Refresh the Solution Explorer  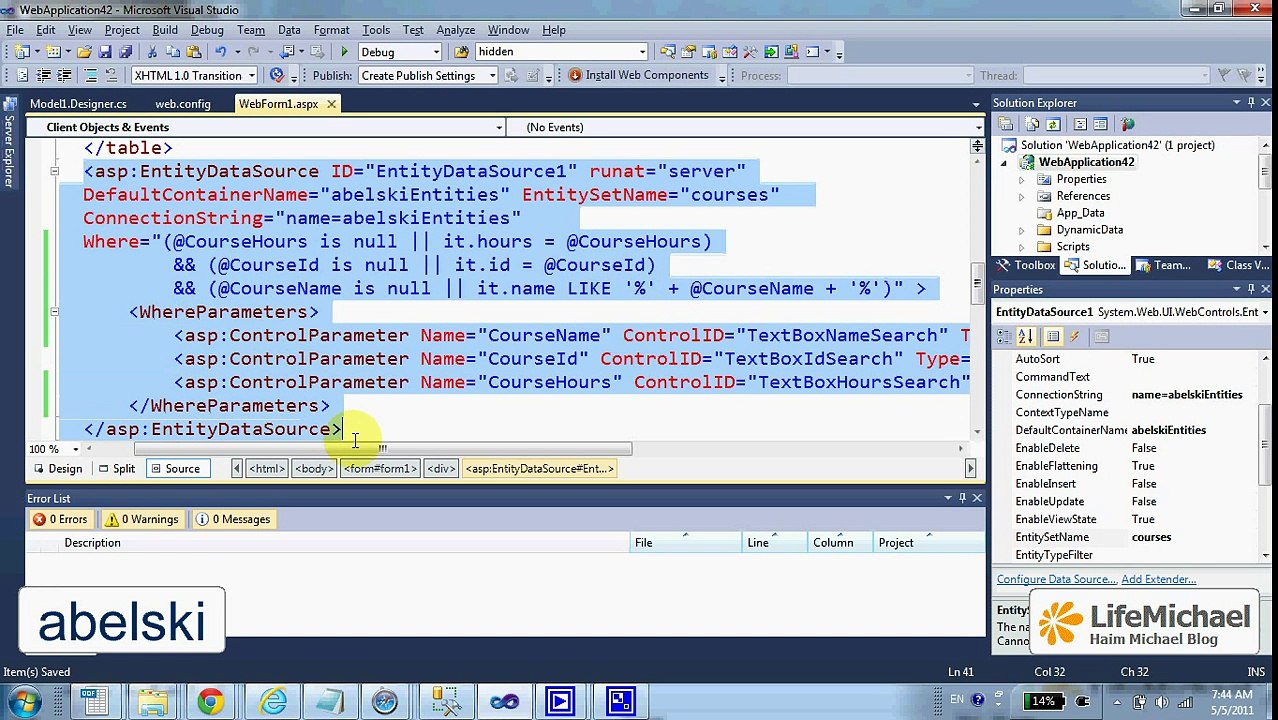1053,124
